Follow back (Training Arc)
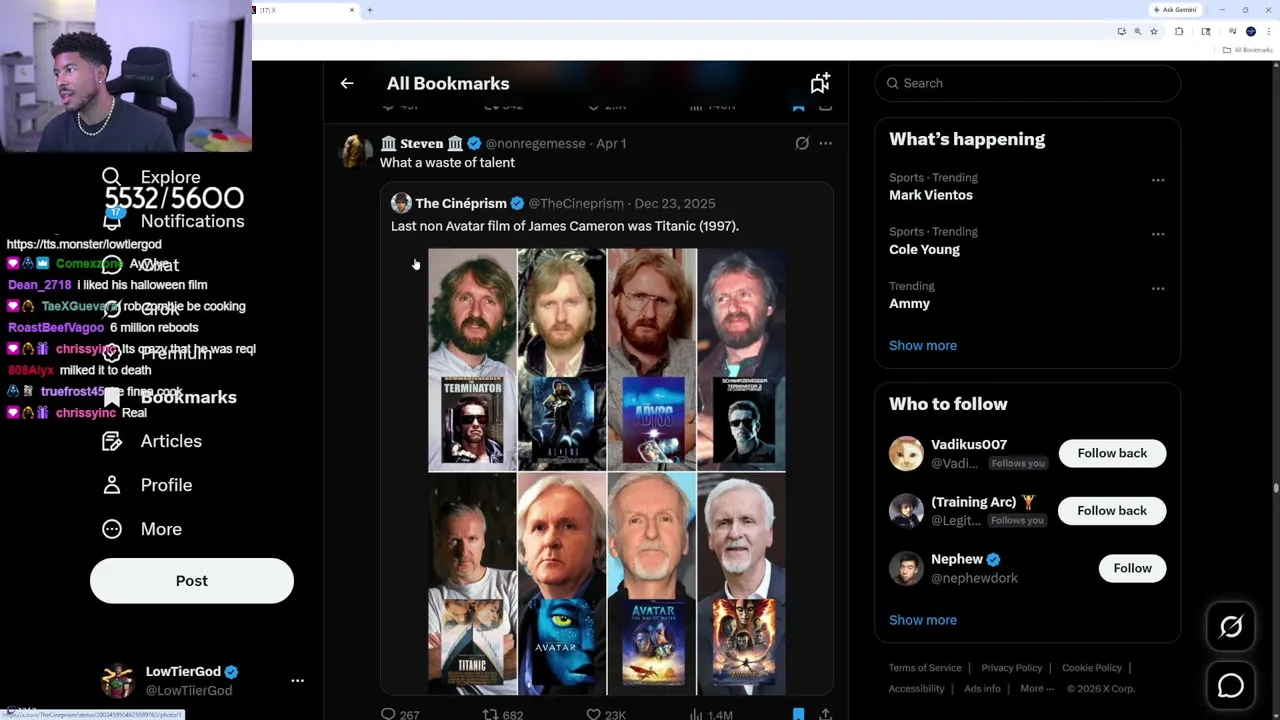 click(1112, 510)
